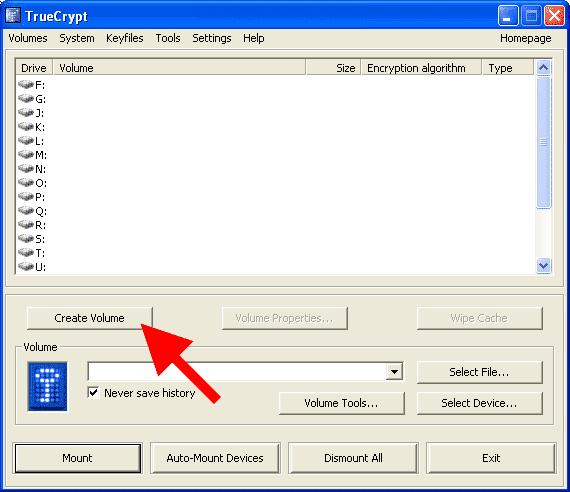The height and width of the screenshot is (492, 570).
Task: Click the drive list scroll-down arrow
Action: click(x=543, y=266)
